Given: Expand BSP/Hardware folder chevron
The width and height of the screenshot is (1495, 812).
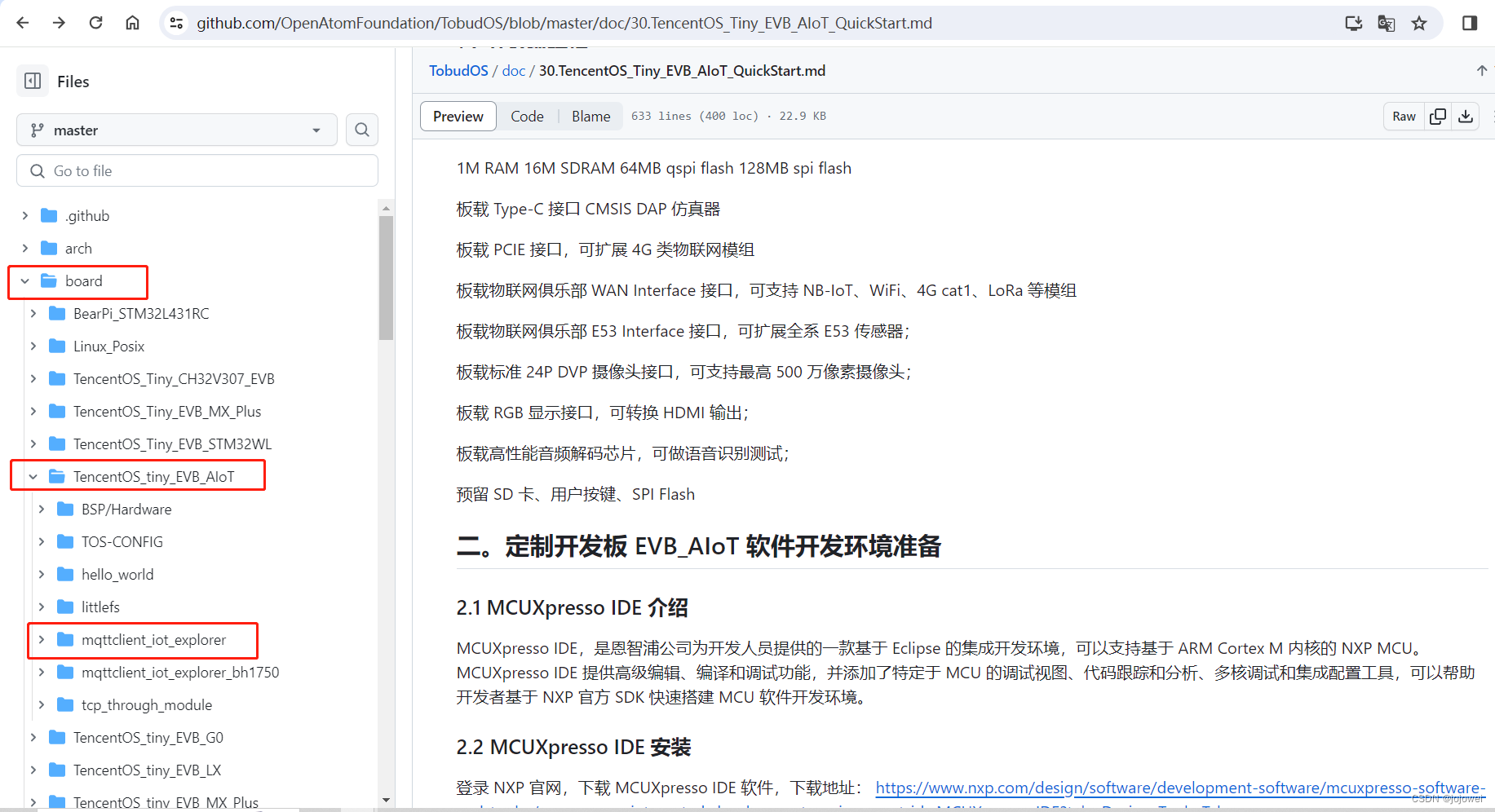Looking at the screenshot, I should tap(41, 509).
